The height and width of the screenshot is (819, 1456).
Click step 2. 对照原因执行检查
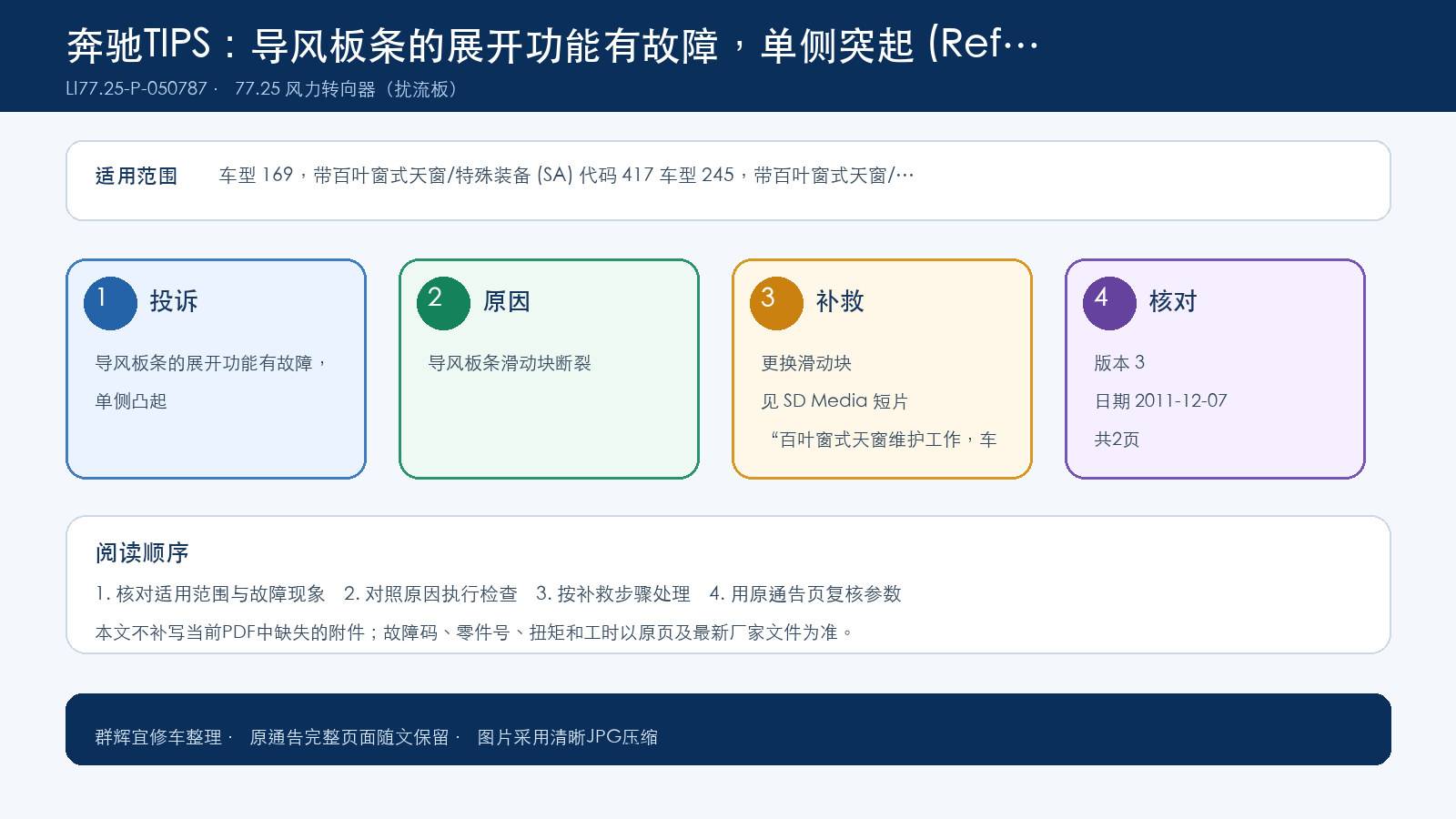(x=430, y=594)
